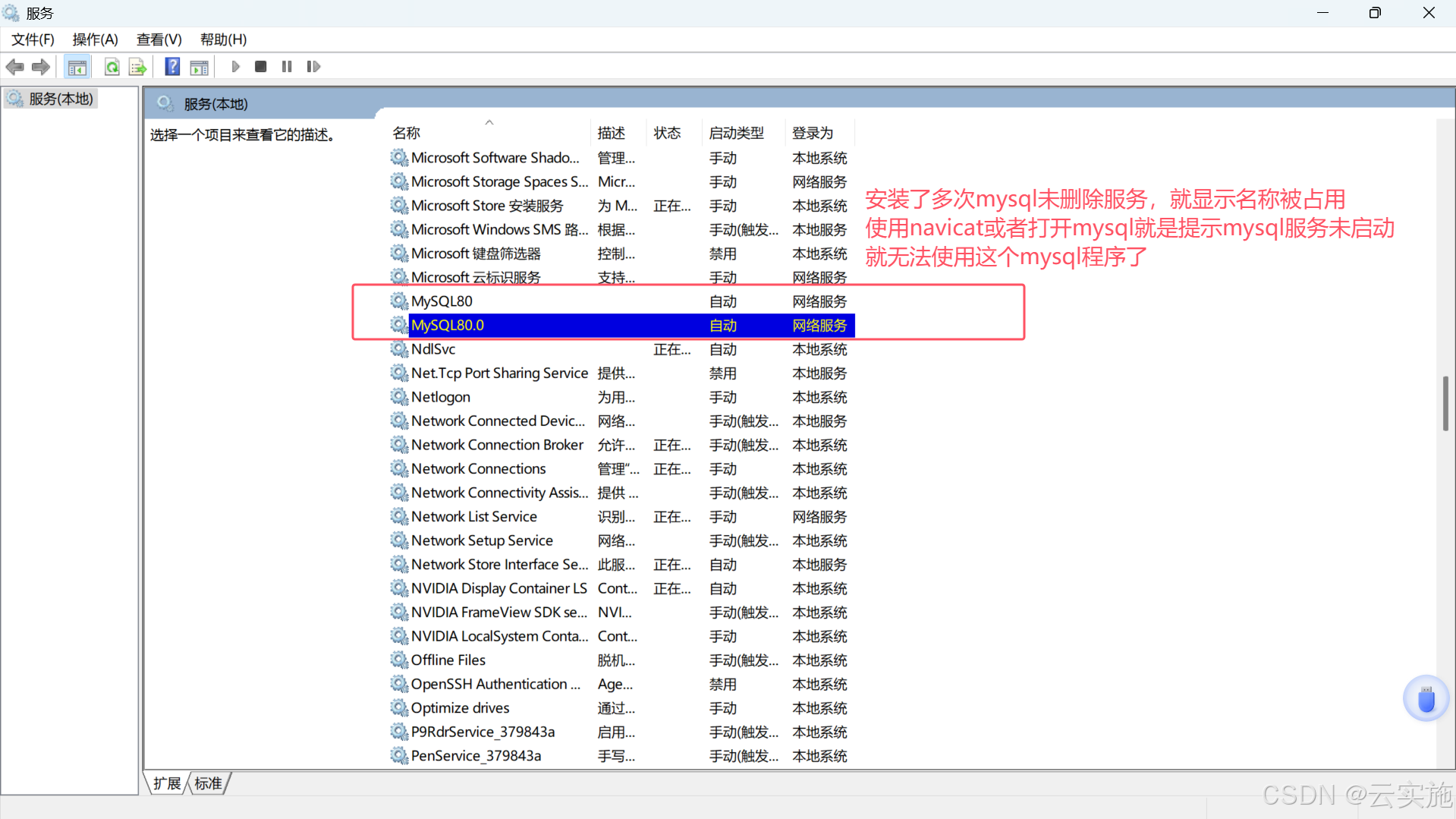Select Net.Tcp Port Sharing Service
The height and width of the screenshot is (819, 1456).
pos(622,373)
